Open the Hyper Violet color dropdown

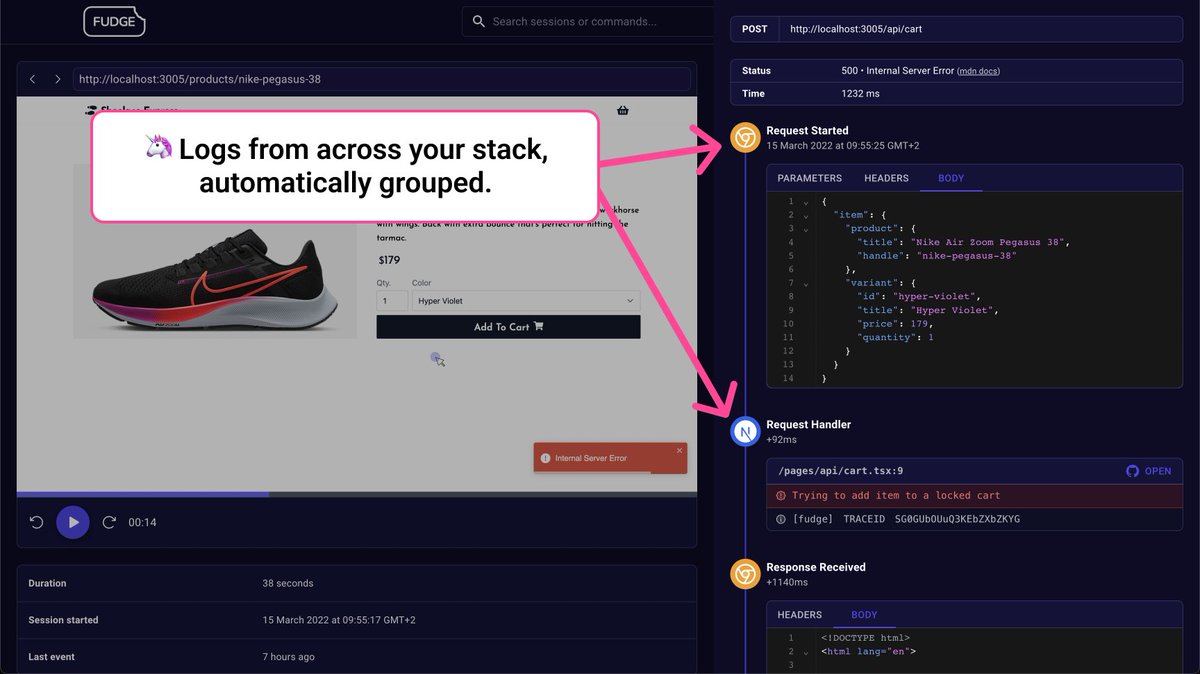(526, 300)
